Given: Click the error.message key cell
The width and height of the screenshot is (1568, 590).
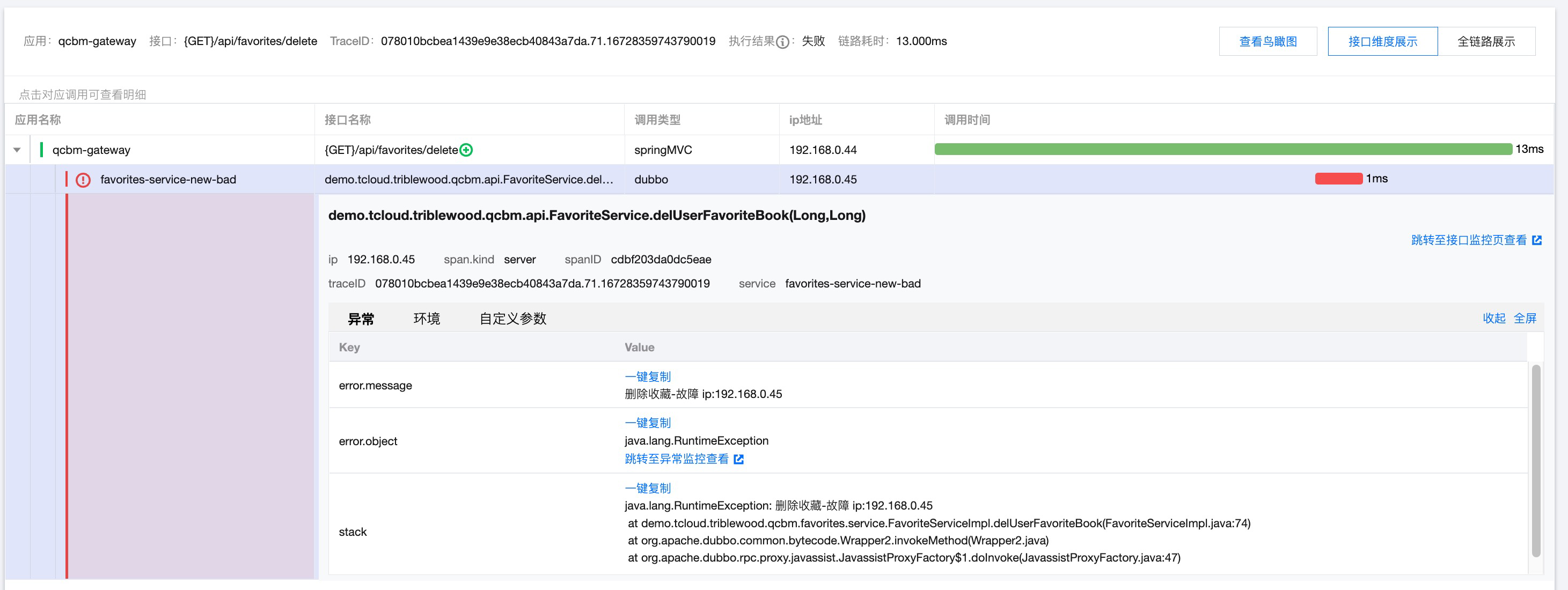Looking at the screenshot, I should coord(375,386).
